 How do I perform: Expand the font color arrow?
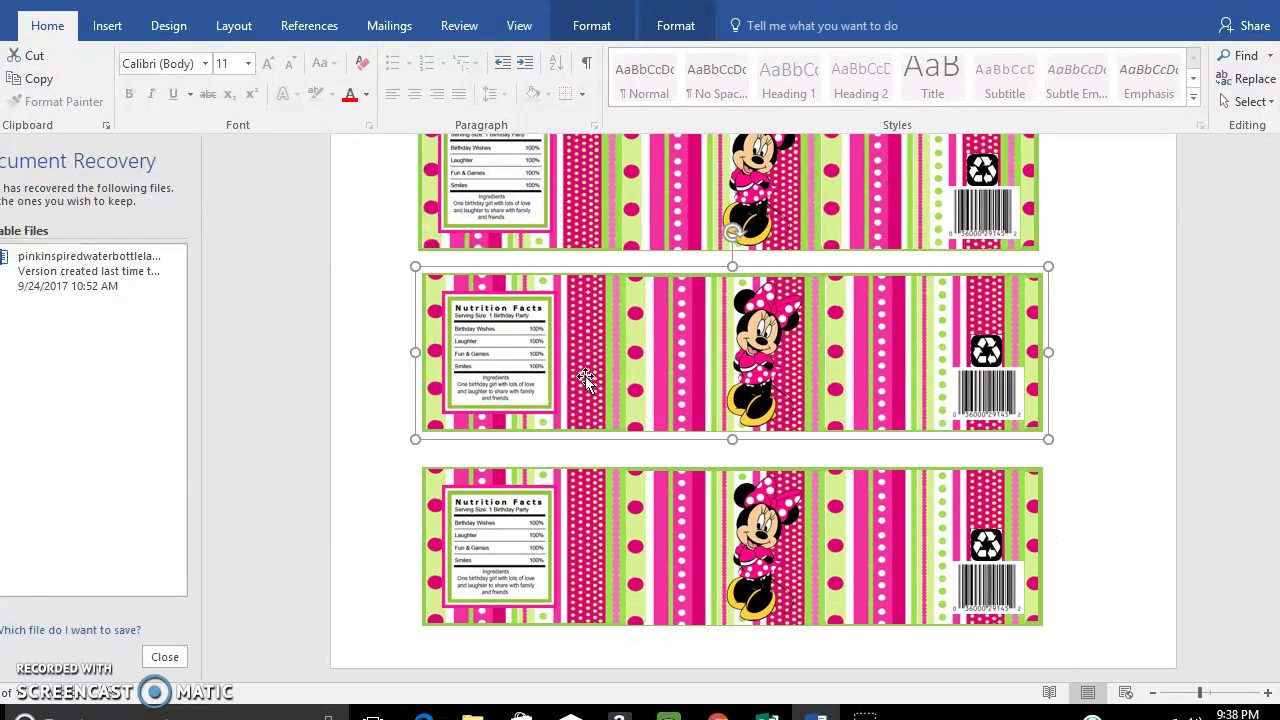[x=366, y=94]
